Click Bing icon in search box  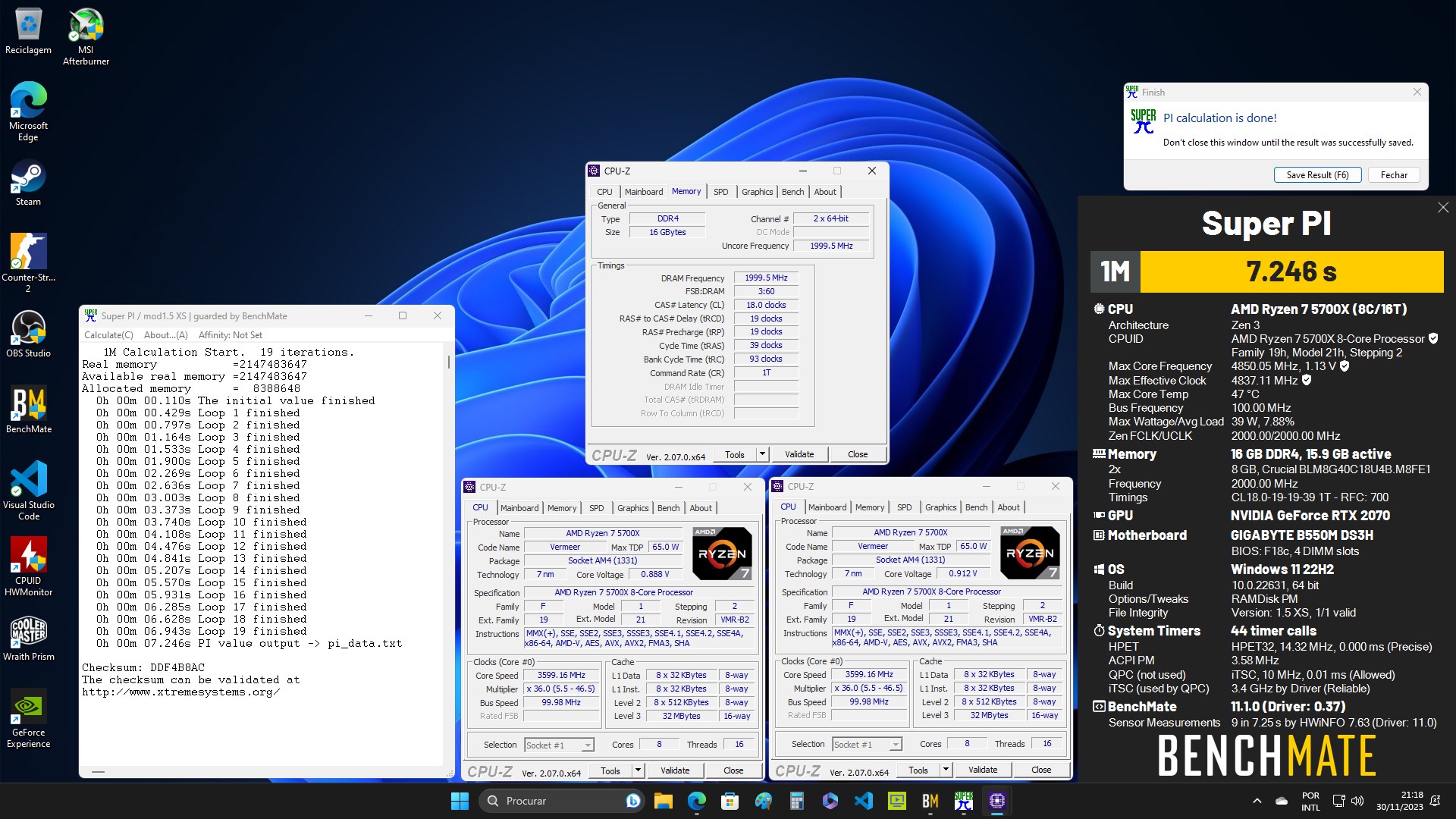pos(632,801)
